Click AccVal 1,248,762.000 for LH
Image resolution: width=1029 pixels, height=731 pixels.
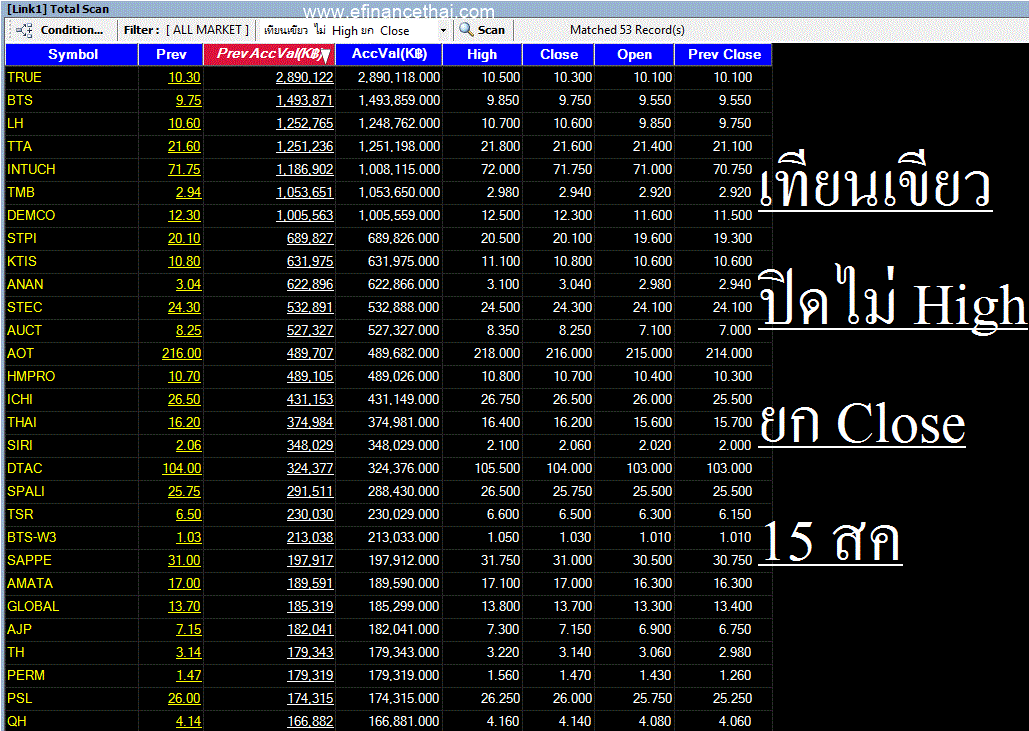coord(399,123)
